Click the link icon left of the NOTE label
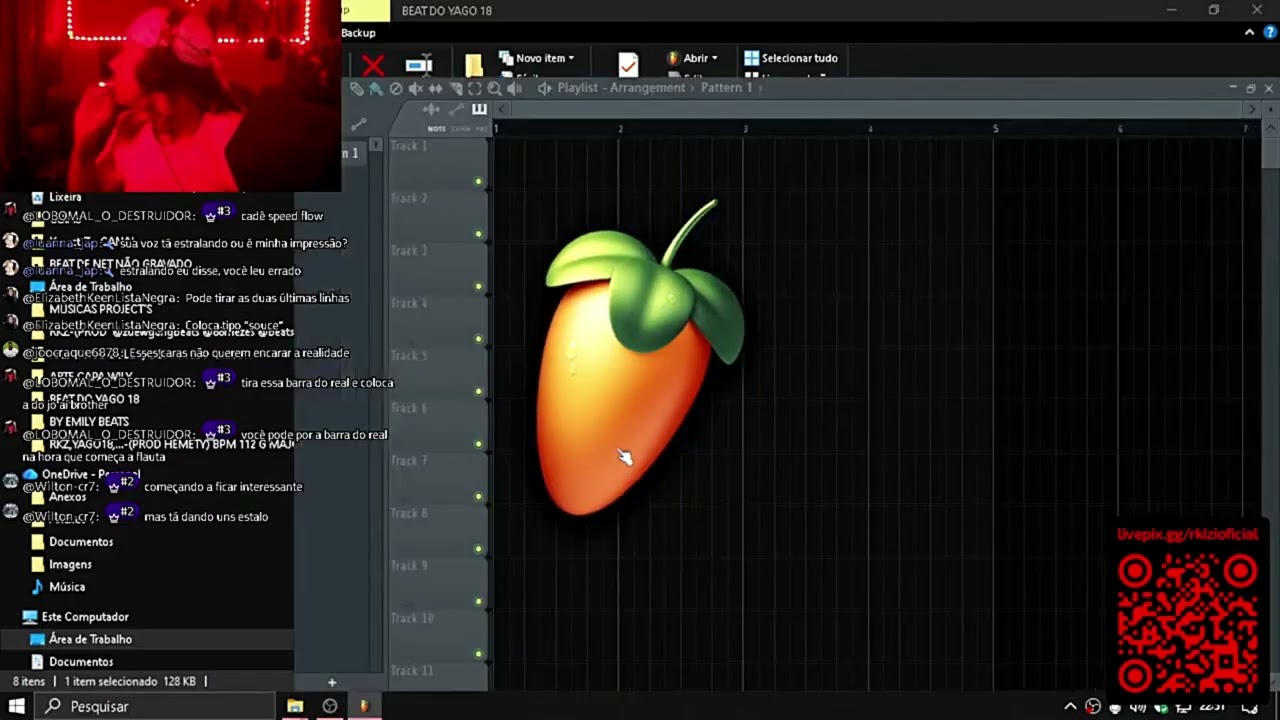1280x720 pixels. pyautogui.click(x=358, y=124)
